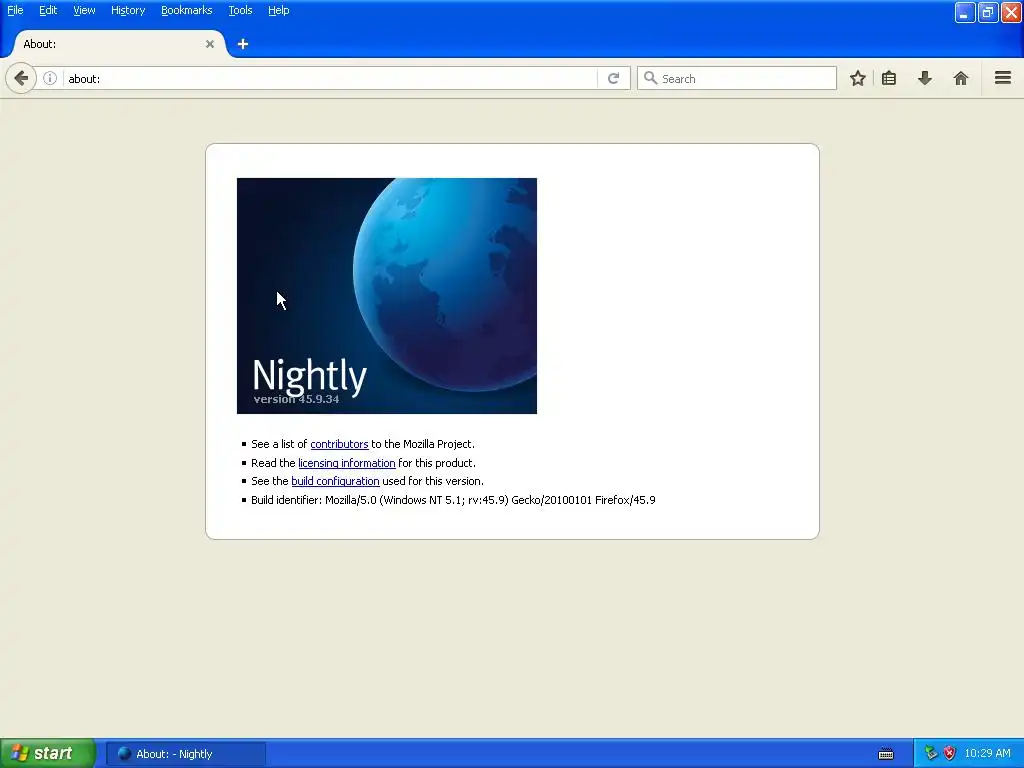Screen dimensions: 1024x768
Task: Select About: - Nightly taskbar button
Action: tap(186, 754)
